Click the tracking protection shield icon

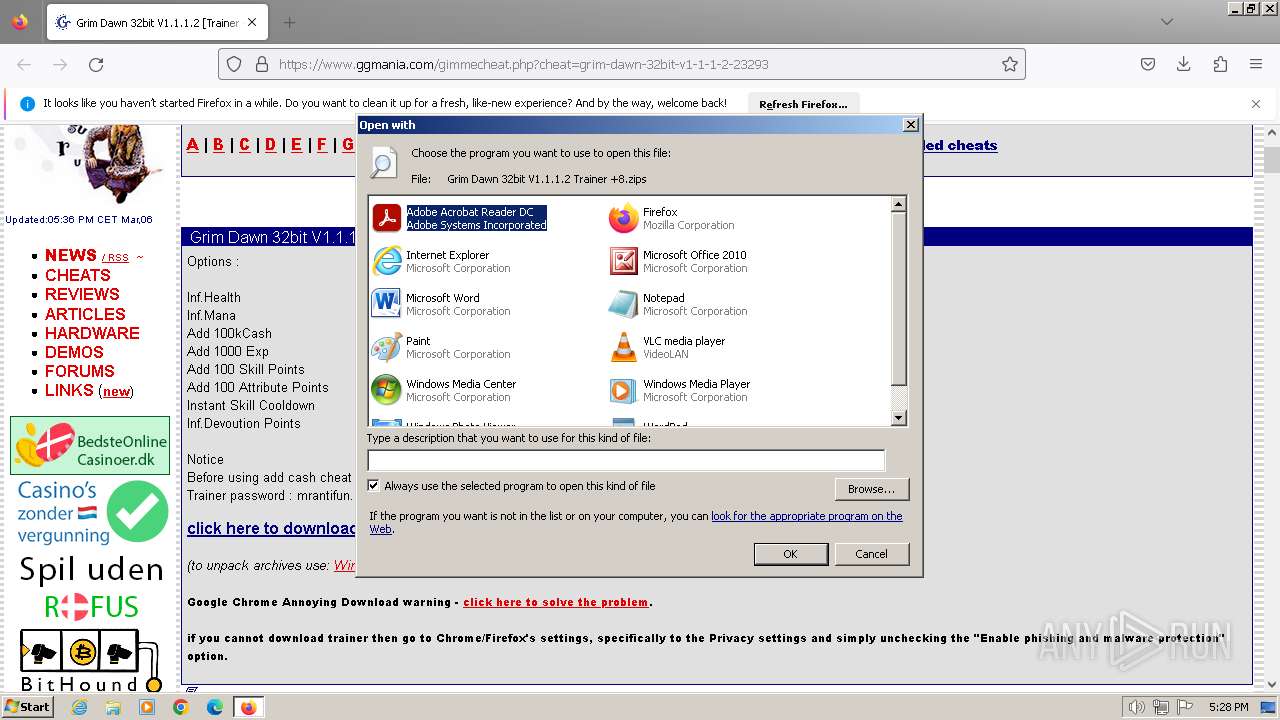point(234,64)
